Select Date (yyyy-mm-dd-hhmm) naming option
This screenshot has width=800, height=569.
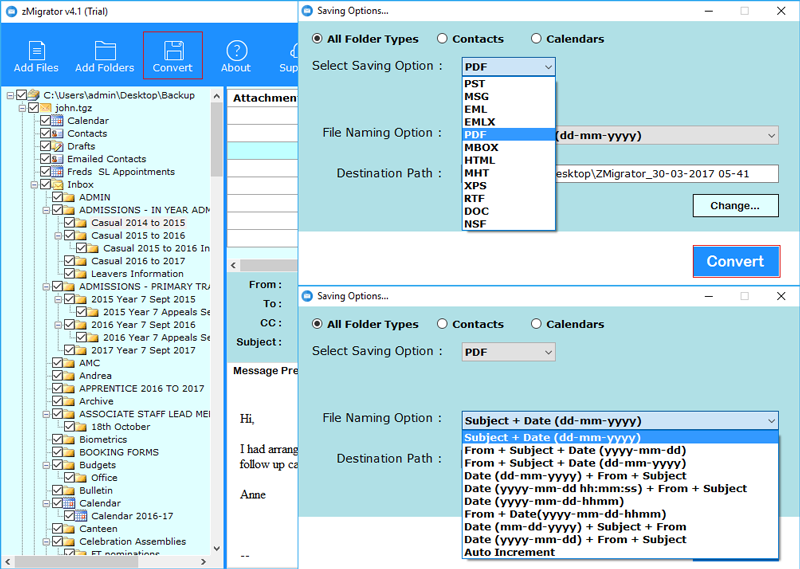pos(620,501)
